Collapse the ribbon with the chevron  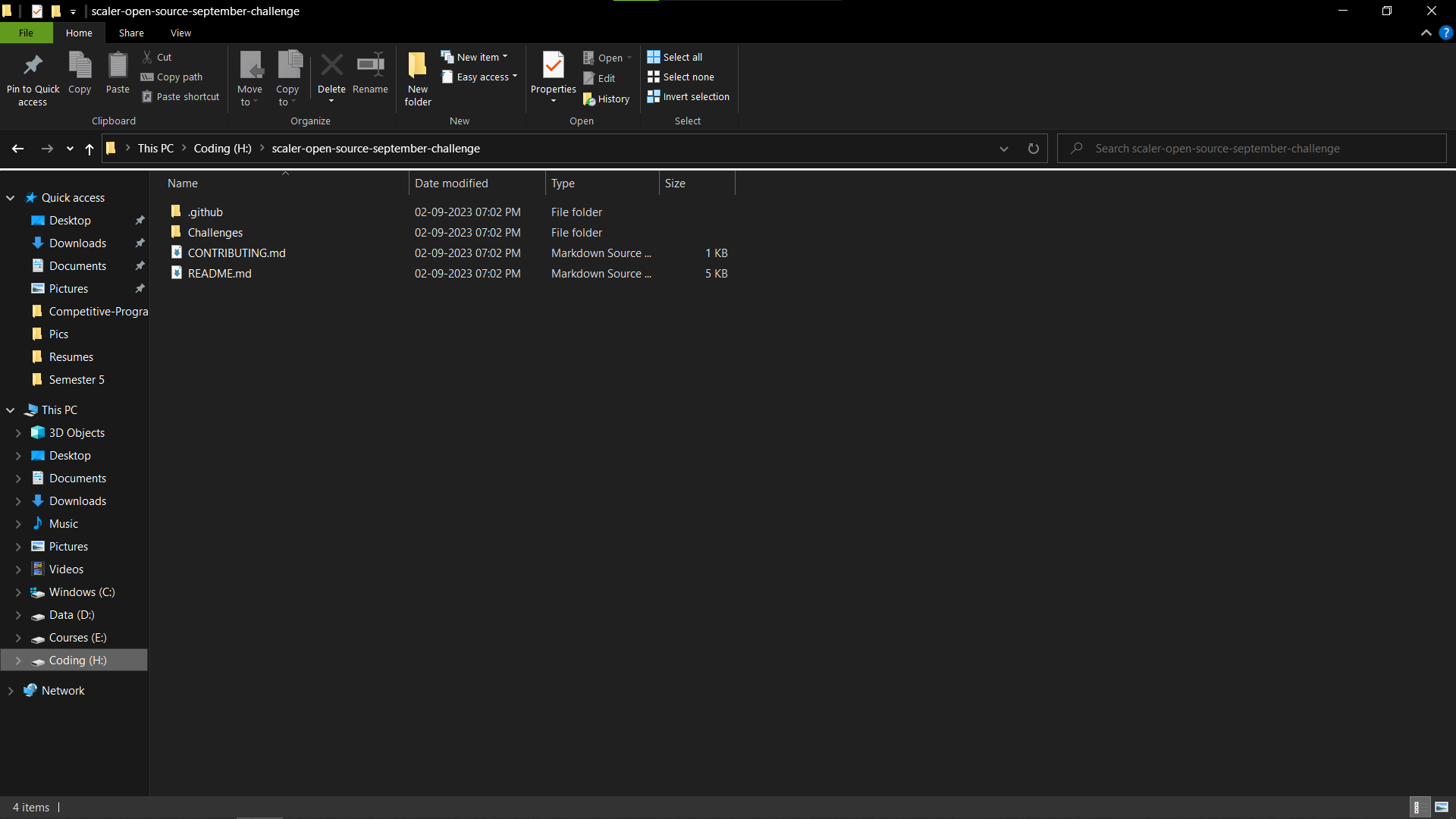(x=1426, y=33)
